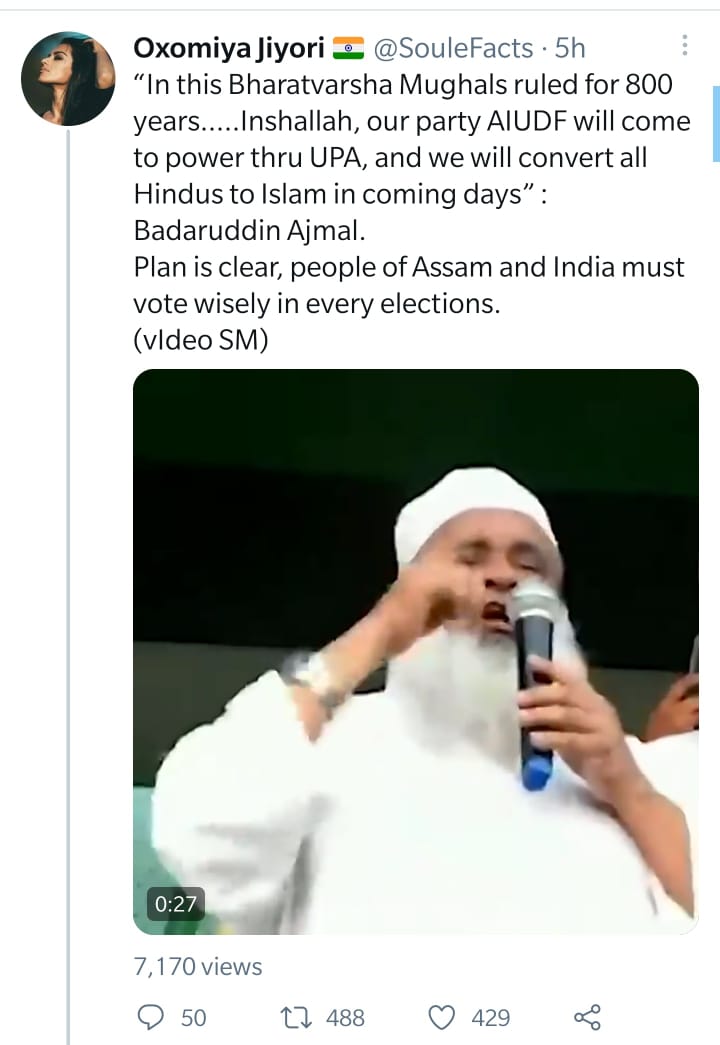The width and height of the screenshot is (720, 1045).
Task: Open Oxomiya Jiyori's profile picture
Action: click(x=68, y=79)
